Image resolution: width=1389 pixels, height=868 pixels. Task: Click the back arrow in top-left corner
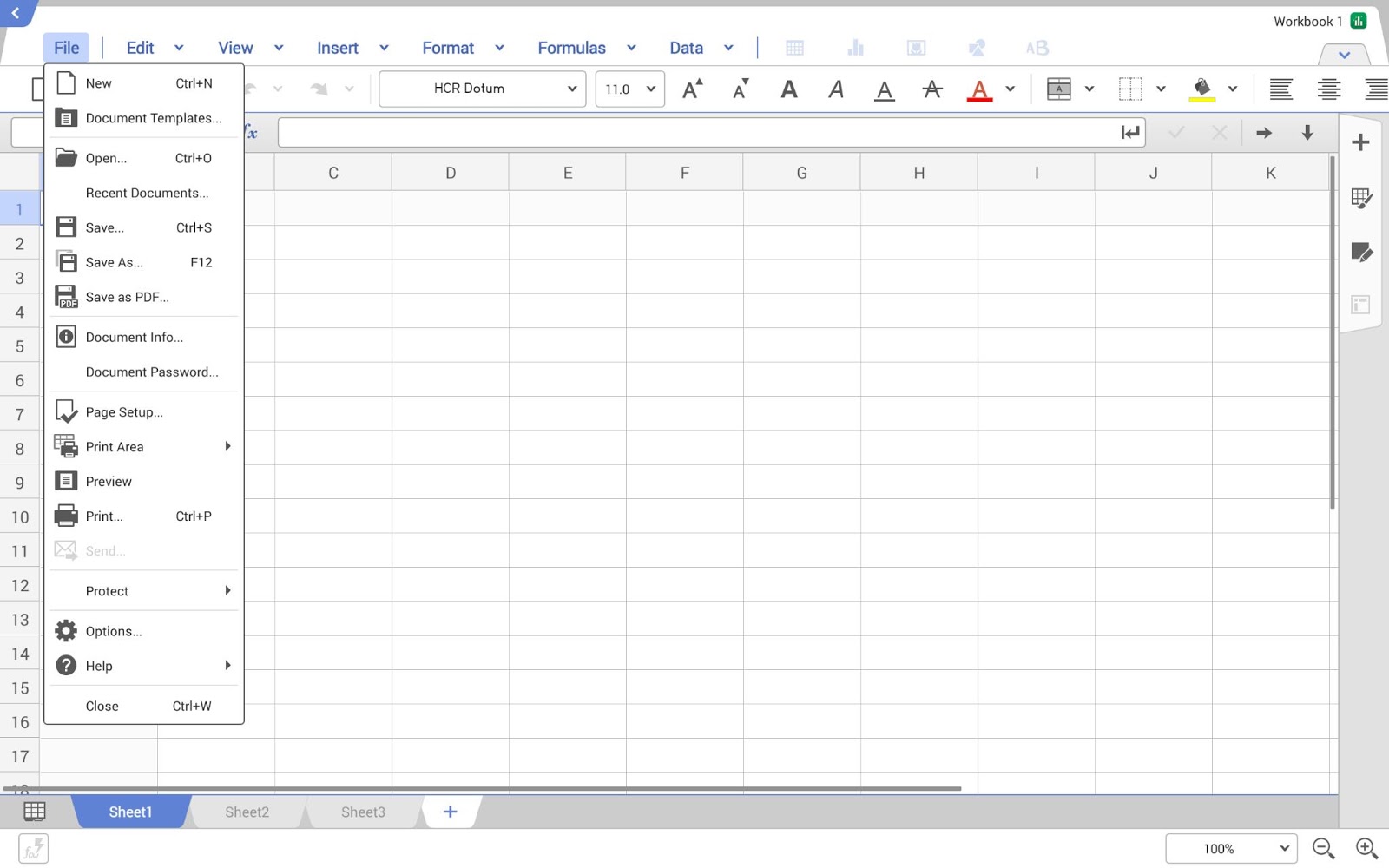point(16,13)
